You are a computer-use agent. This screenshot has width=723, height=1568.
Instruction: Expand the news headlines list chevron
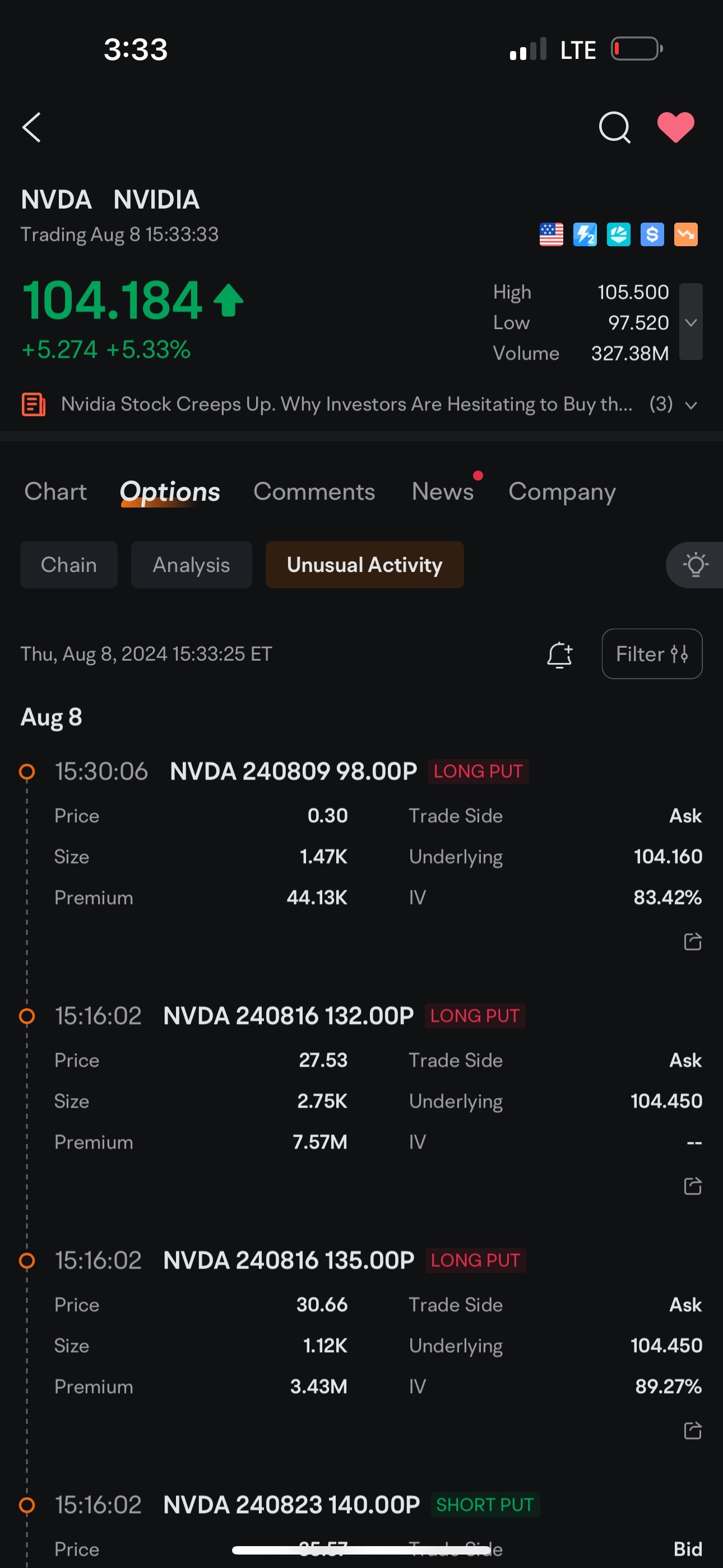[x=690, y=405]
